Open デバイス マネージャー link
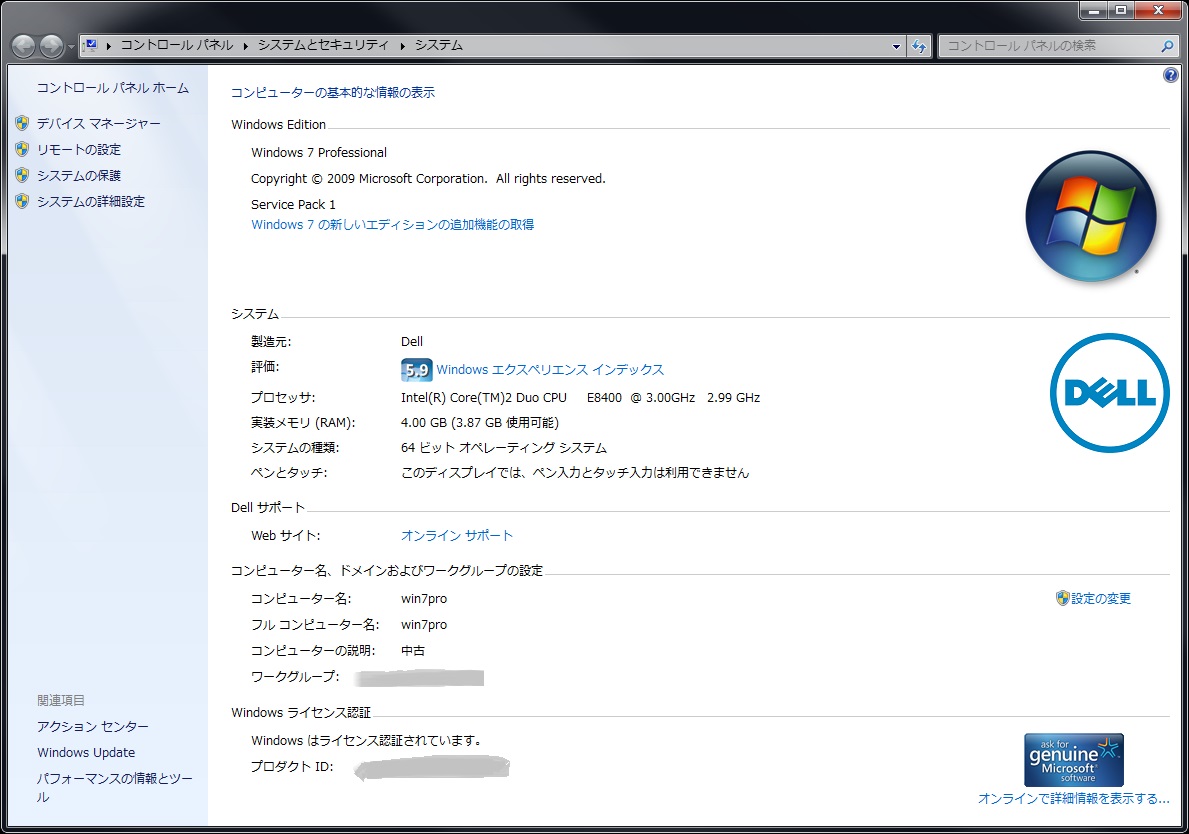This screenshot has width=1189, height=834. (x=99, y=123)
